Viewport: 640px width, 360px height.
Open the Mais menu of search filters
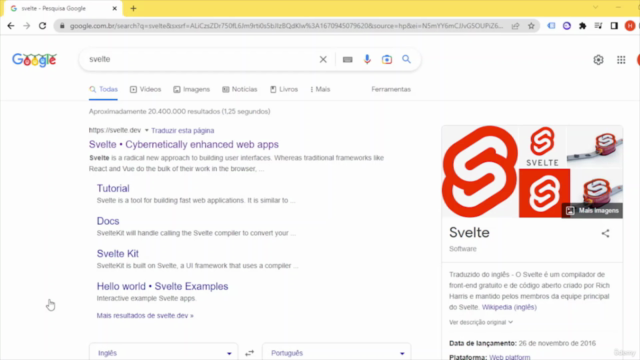coord(320,89)
